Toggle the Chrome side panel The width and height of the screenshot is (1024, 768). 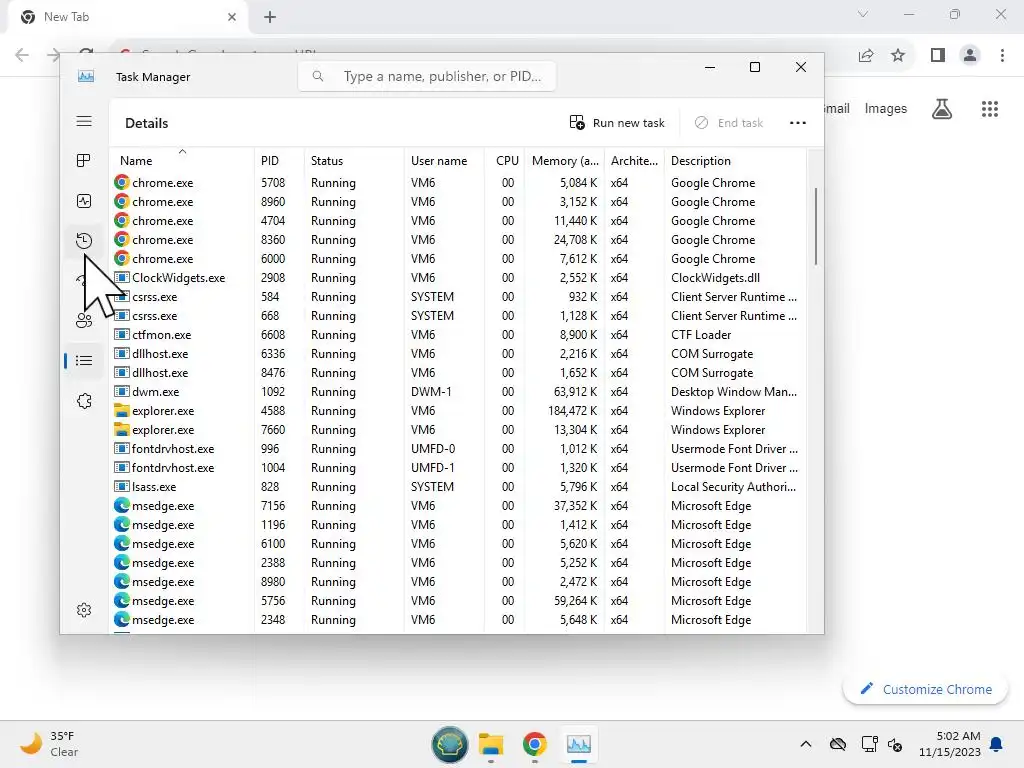point(938,56)
